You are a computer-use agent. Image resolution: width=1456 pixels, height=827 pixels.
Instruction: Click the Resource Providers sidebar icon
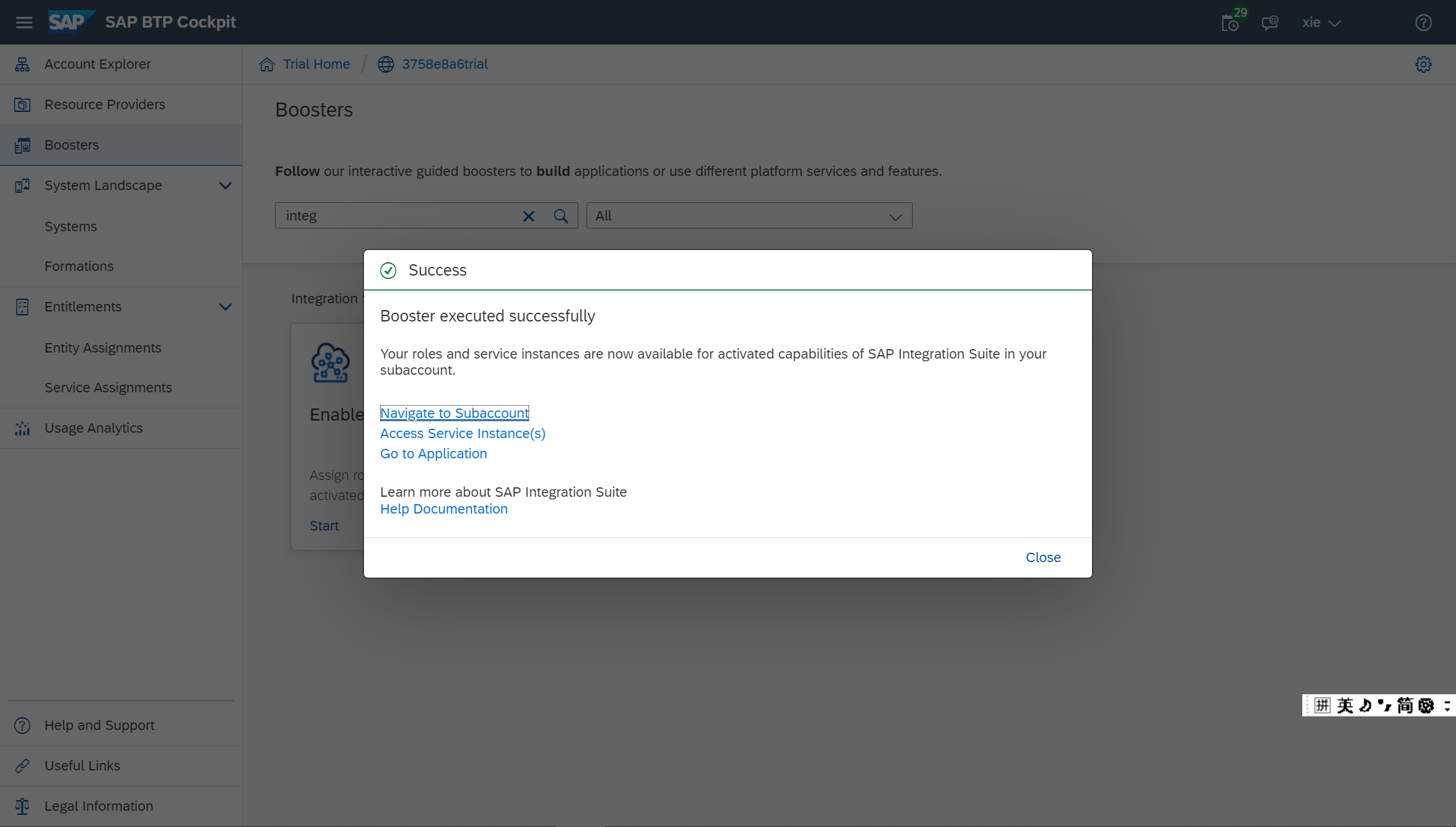coord(22,105)
